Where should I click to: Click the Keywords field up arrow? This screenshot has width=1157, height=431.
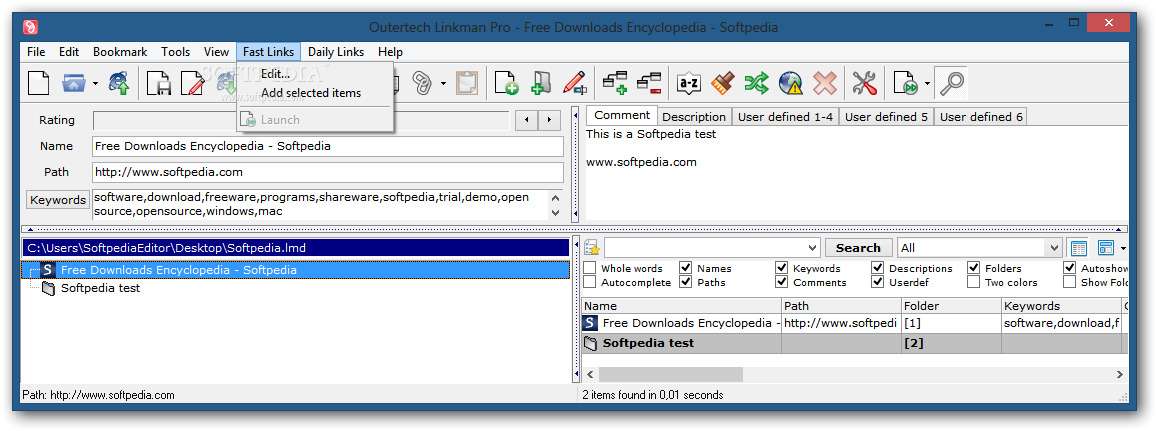556,198
